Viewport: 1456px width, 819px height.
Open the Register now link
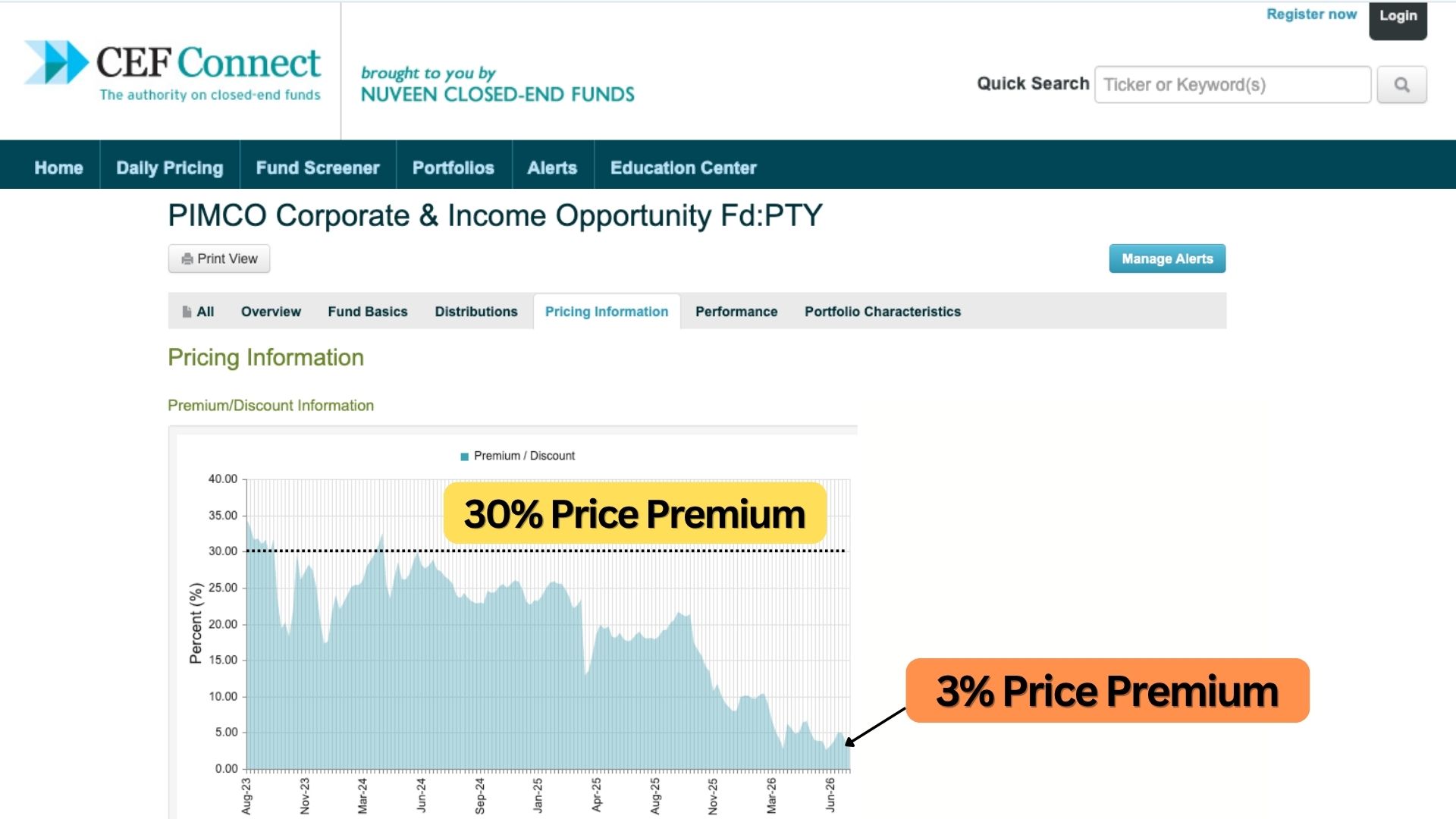click(x=1311, y=14)
